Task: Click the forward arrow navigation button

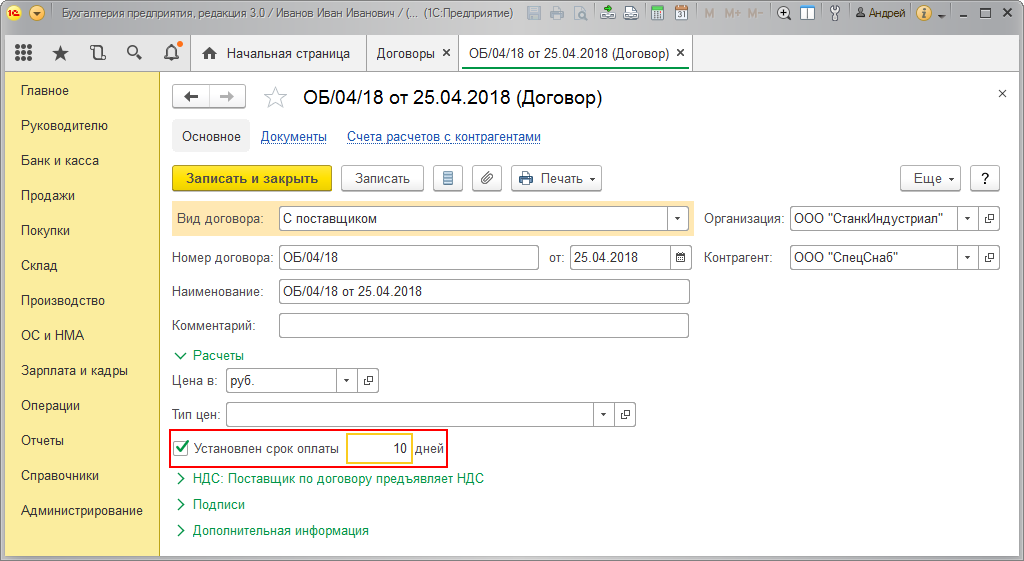Action: click(227, 97)
